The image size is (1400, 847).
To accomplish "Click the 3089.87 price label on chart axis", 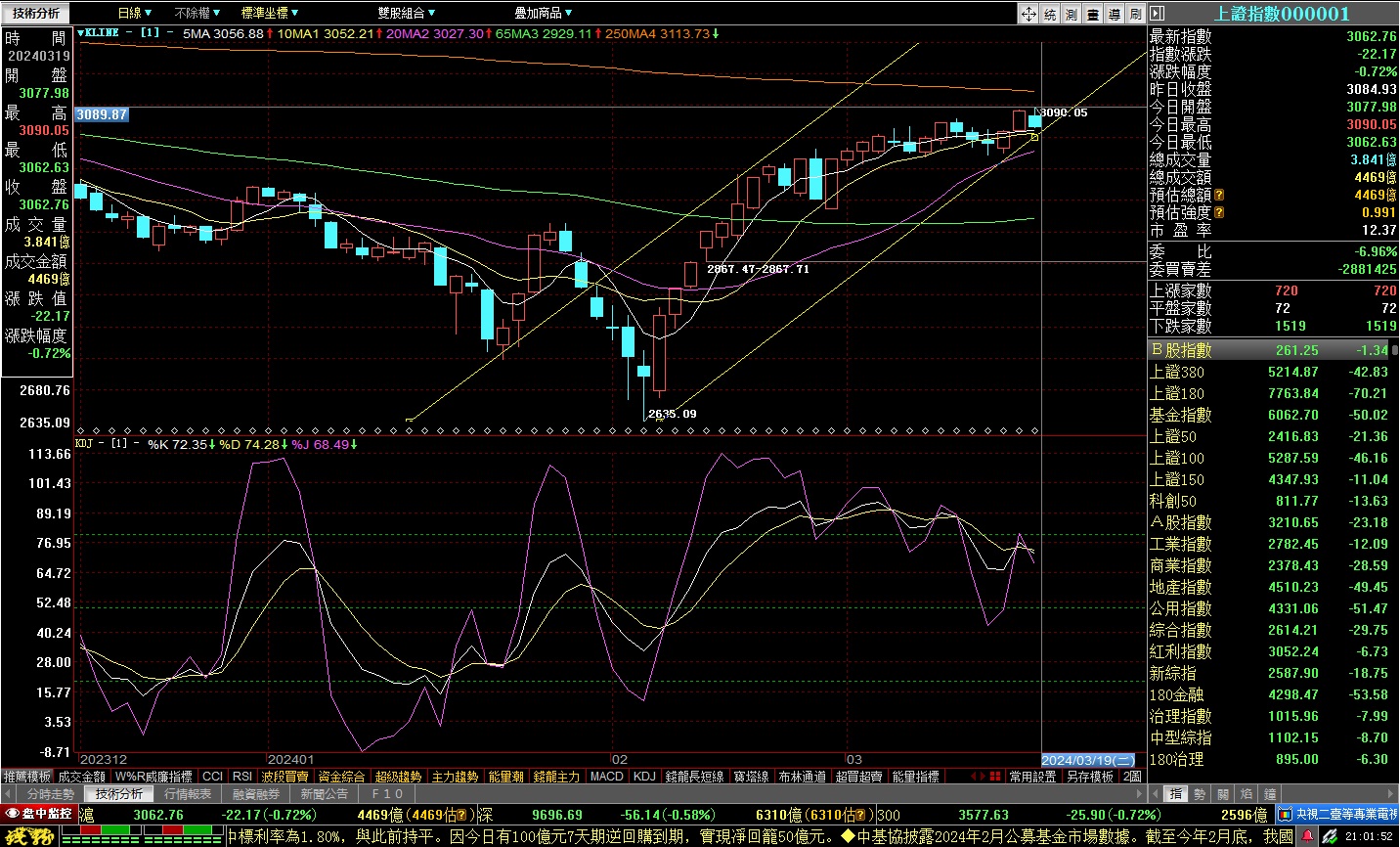I will (102, 114).
